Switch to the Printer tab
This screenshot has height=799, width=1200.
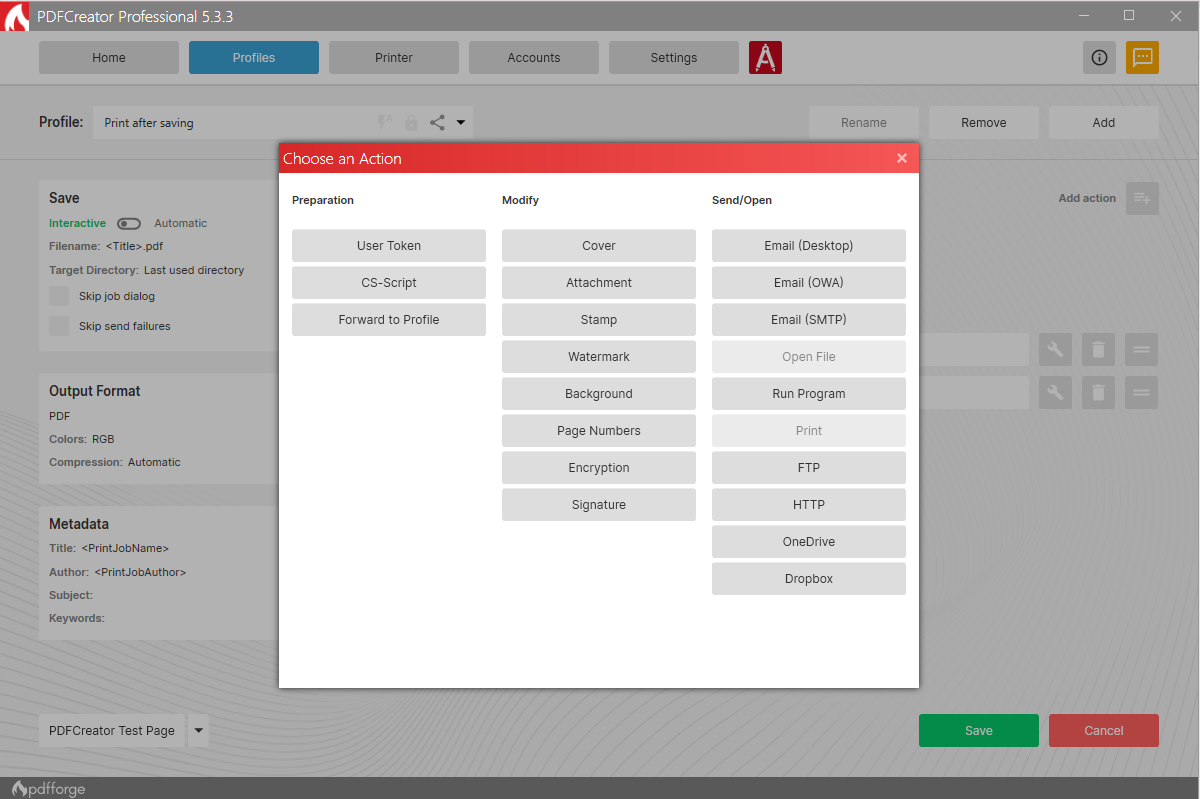(393, 57)
